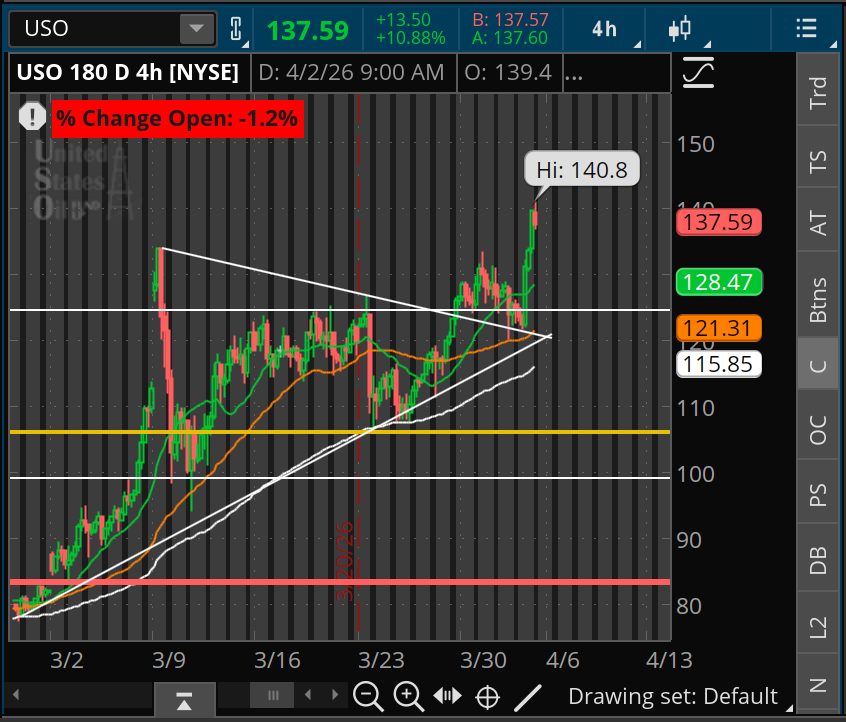
Task: Click the orange 121.31 price tag
Action: pyautogui.click(x=719, y=328)
